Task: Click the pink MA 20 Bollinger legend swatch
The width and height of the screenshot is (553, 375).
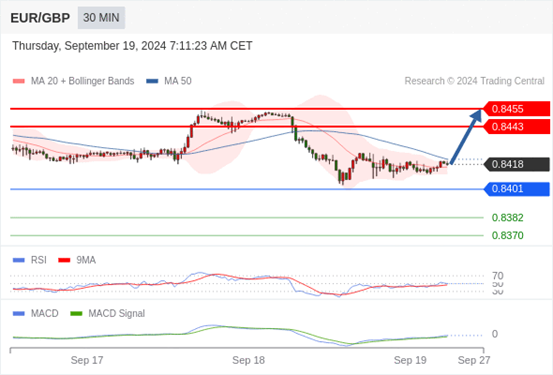Action: point(19,81)
